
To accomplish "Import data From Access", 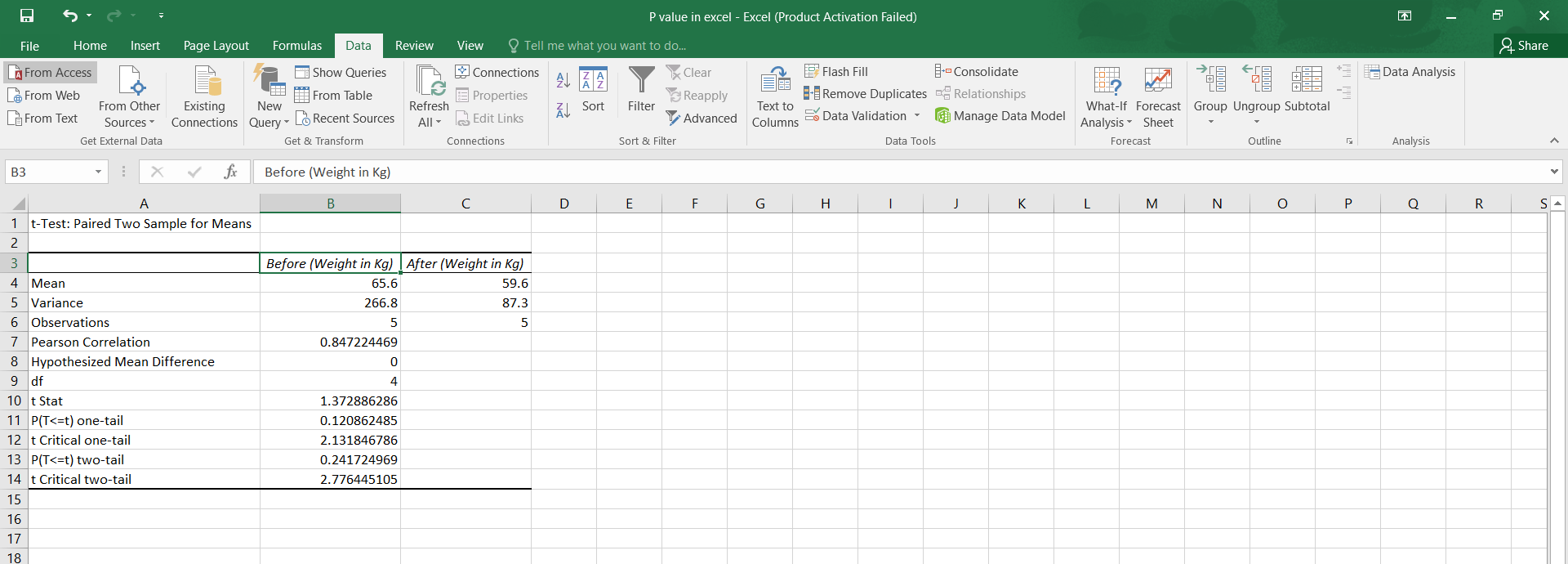I will pyautogui.click(x=51, y=73).
